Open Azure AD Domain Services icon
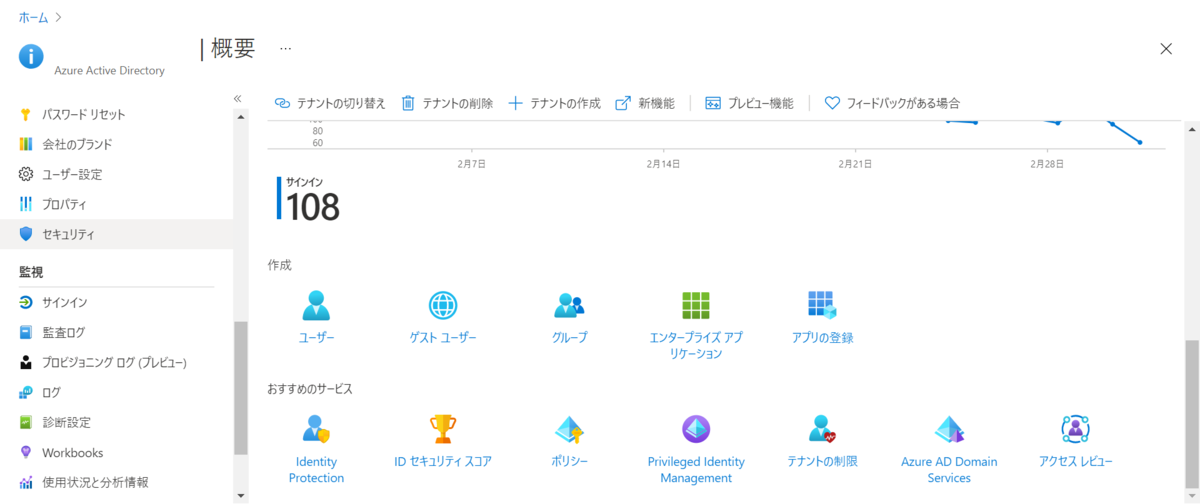The image size is (1200, 504). 949,430
